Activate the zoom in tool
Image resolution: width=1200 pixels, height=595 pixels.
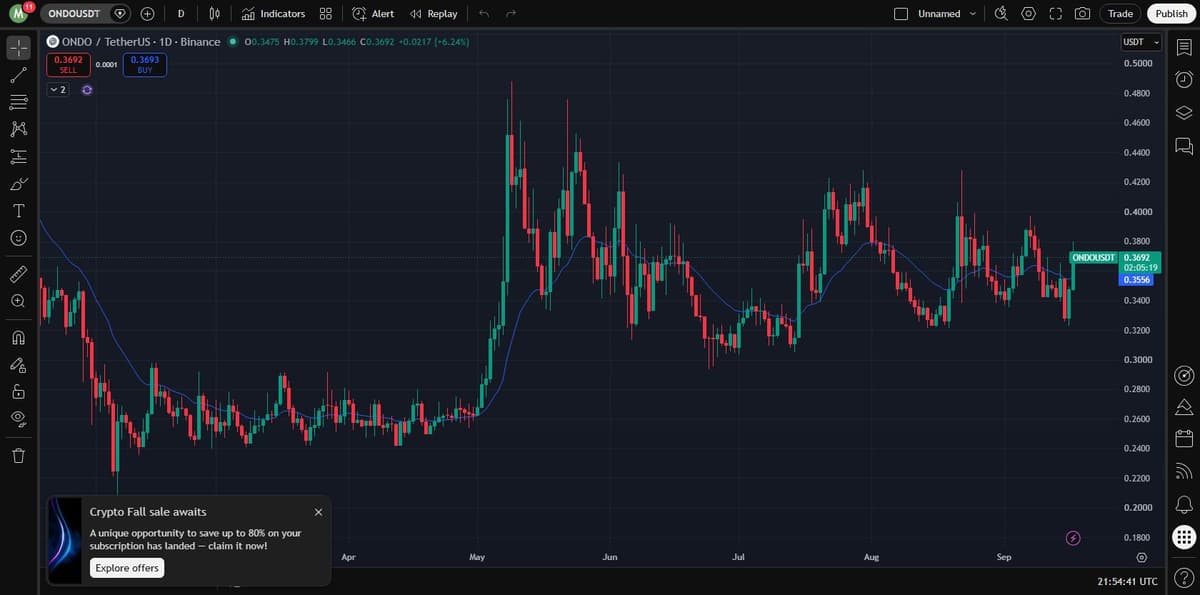pyautogui.click(x=18, y=301)
